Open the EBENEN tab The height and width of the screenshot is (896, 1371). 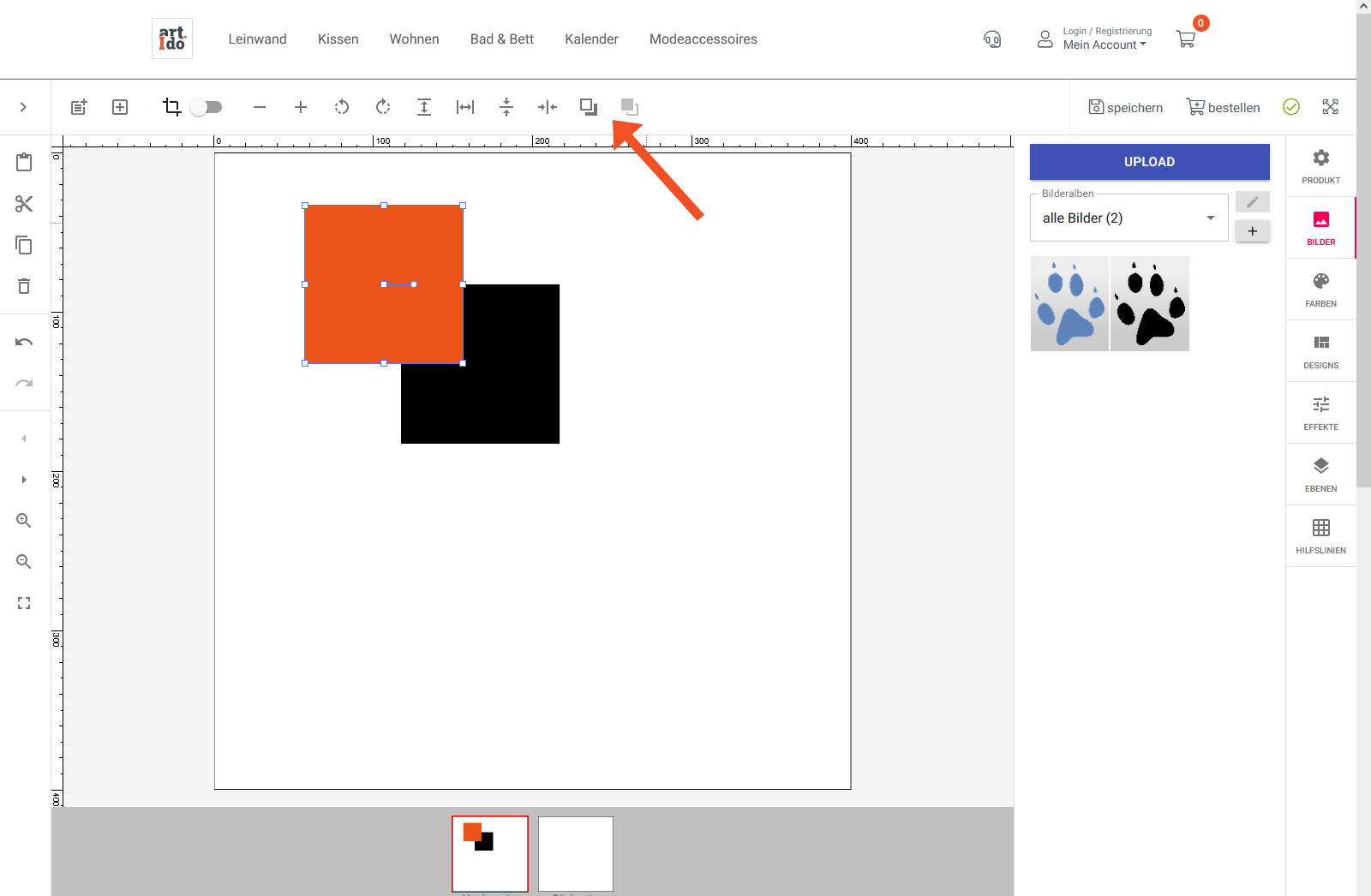[1320, 475]
